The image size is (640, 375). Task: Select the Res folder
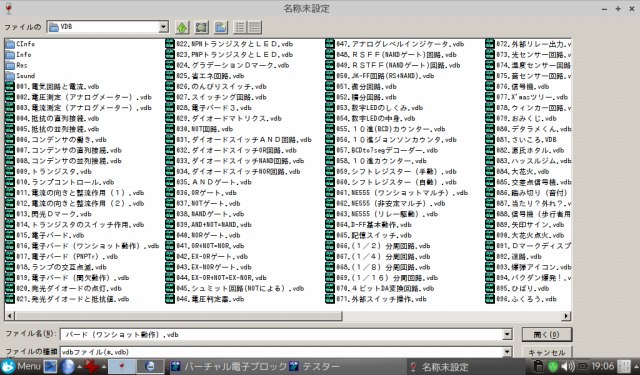point(17,65)
